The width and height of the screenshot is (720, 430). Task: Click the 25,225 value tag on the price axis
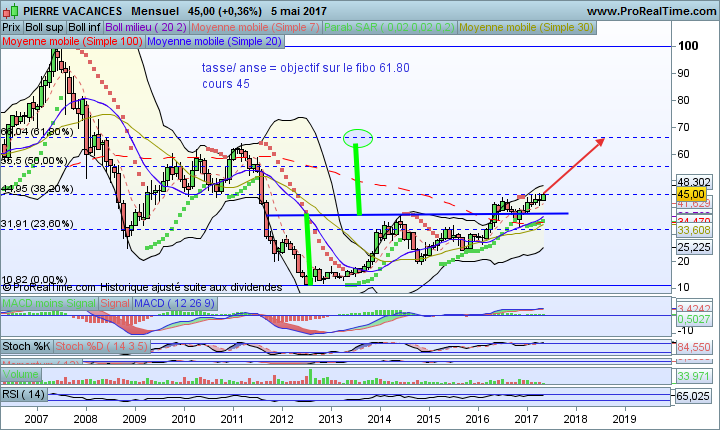coord(694,247)
